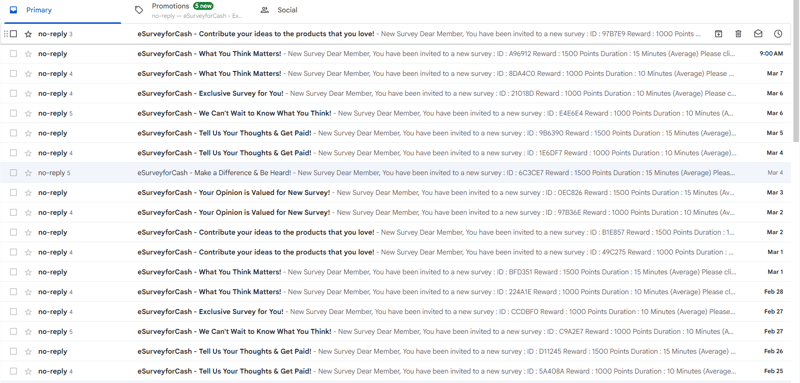Open 'Exclusive Survey for You!' from Mar 6
Viewport: 800px width, 383px height.
pyautogui.click(x=395, y=93)
